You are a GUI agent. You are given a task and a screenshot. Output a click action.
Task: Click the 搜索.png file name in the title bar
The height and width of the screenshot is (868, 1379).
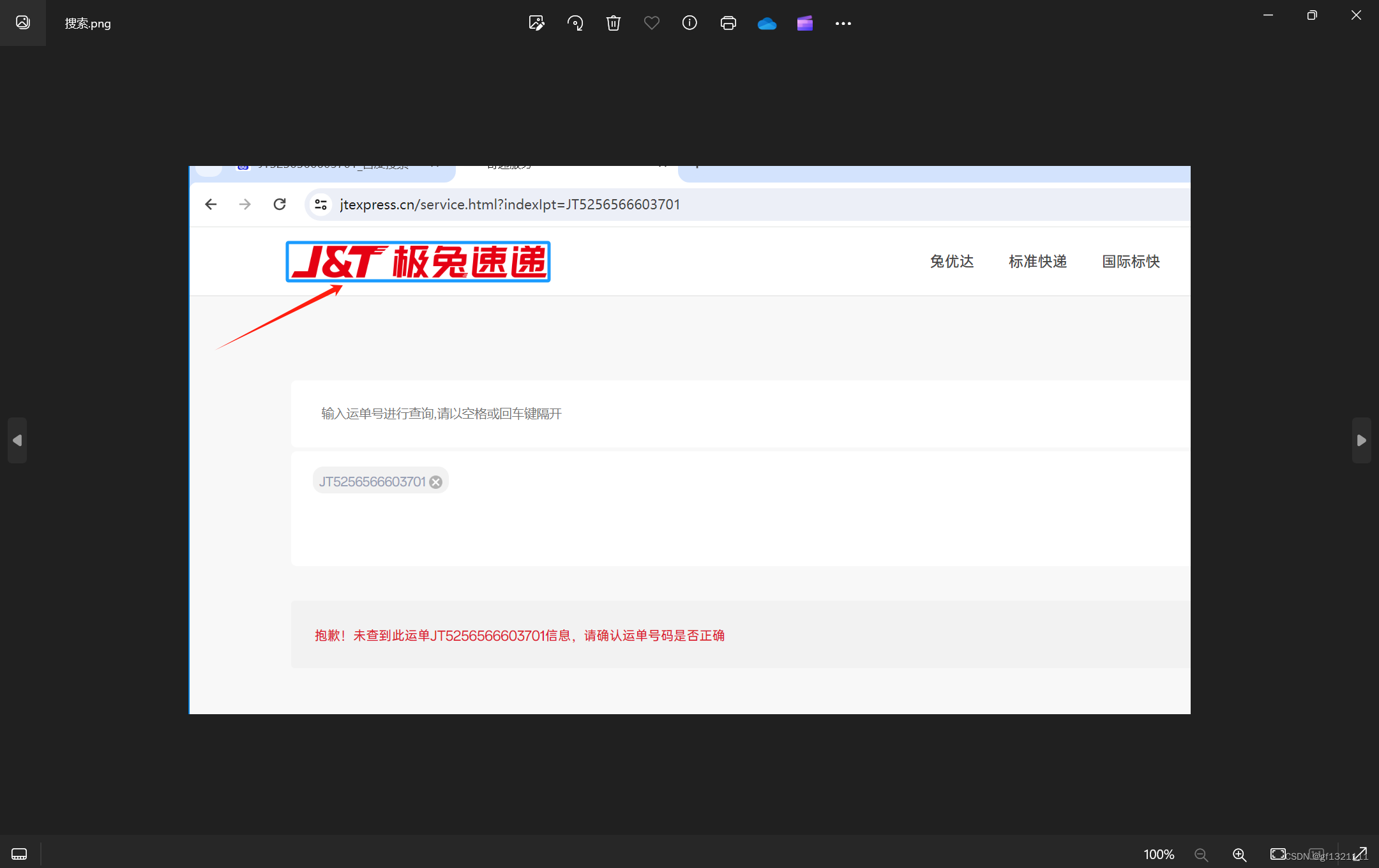pos(87,24)
